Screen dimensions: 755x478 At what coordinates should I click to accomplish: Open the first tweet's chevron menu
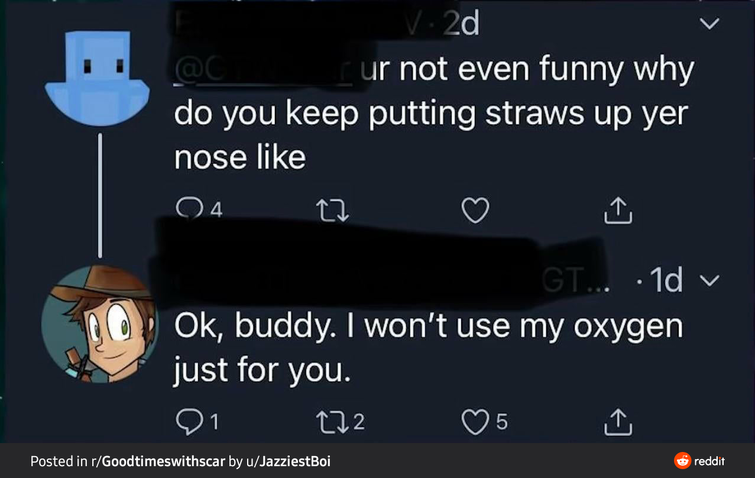[x=709, y=21]
